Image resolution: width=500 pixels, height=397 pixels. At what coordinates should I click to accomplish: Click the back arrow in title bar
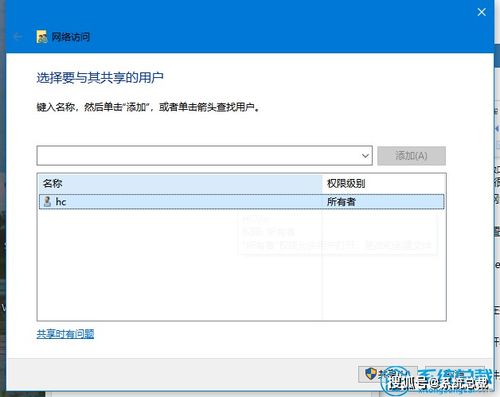[x=18, y=37]
